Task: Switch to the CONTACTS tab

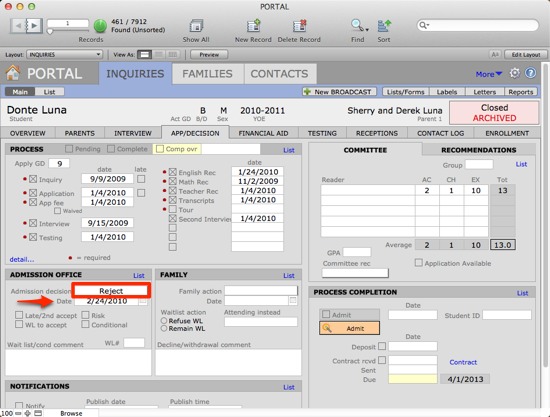Action: (x=280, y=74)
